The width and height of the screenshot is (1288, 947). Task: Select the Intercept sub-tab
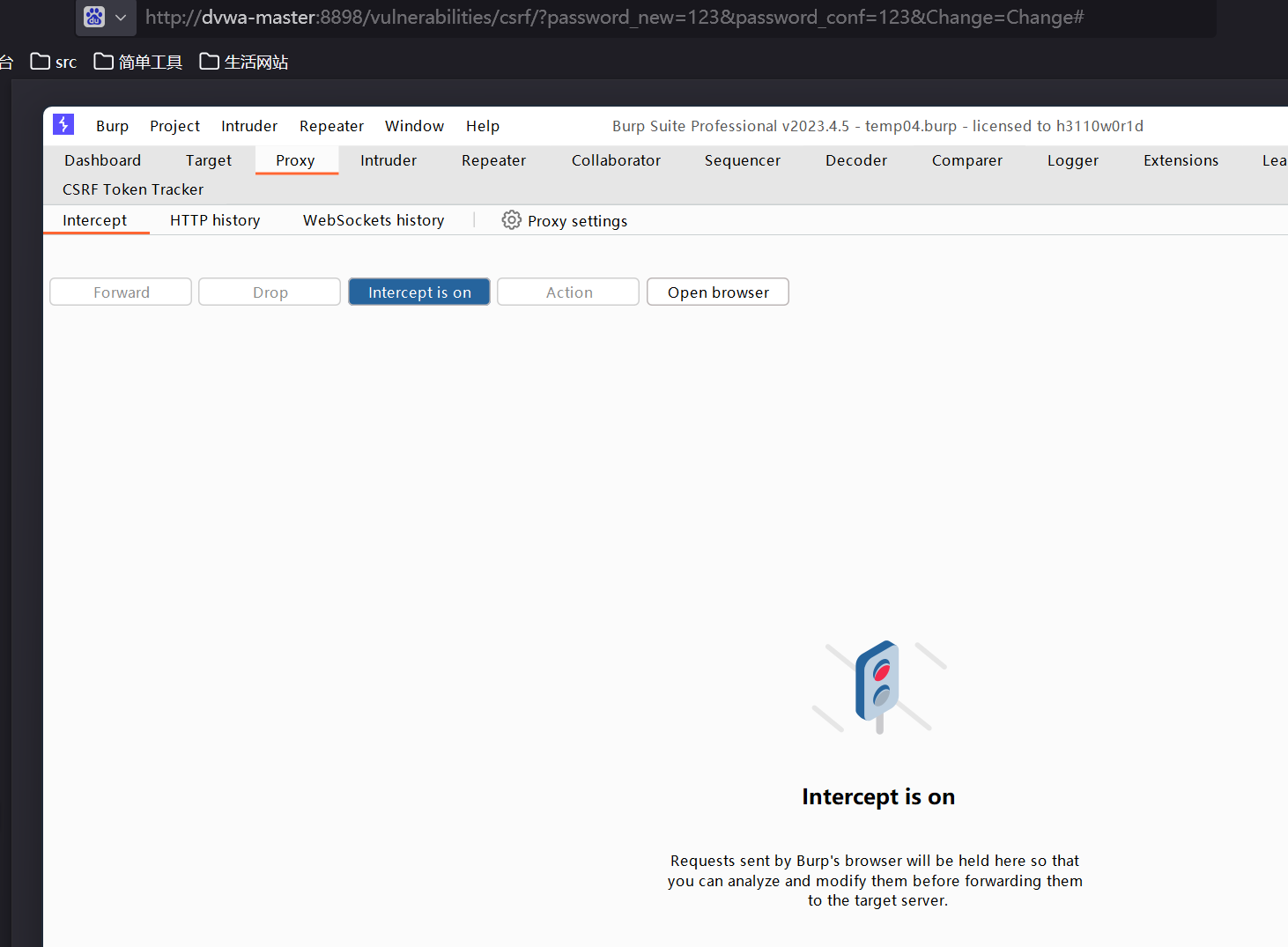[x=95, y=220]
